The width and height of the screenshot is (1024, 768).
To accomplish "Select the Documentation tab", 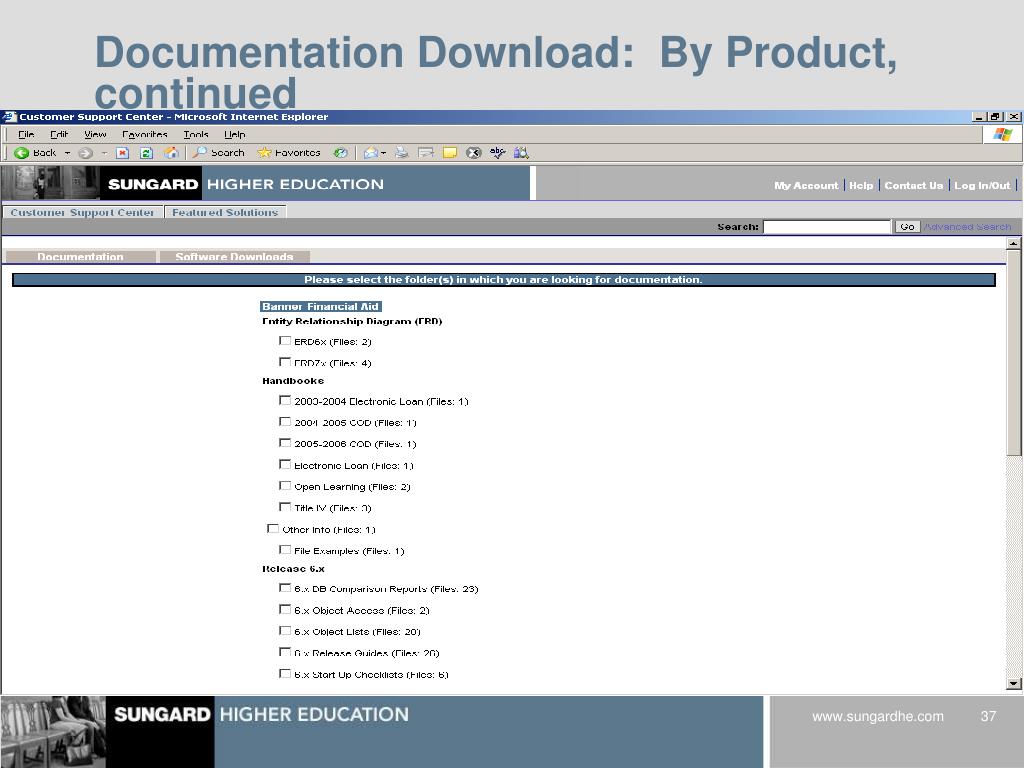I will 80,257.
